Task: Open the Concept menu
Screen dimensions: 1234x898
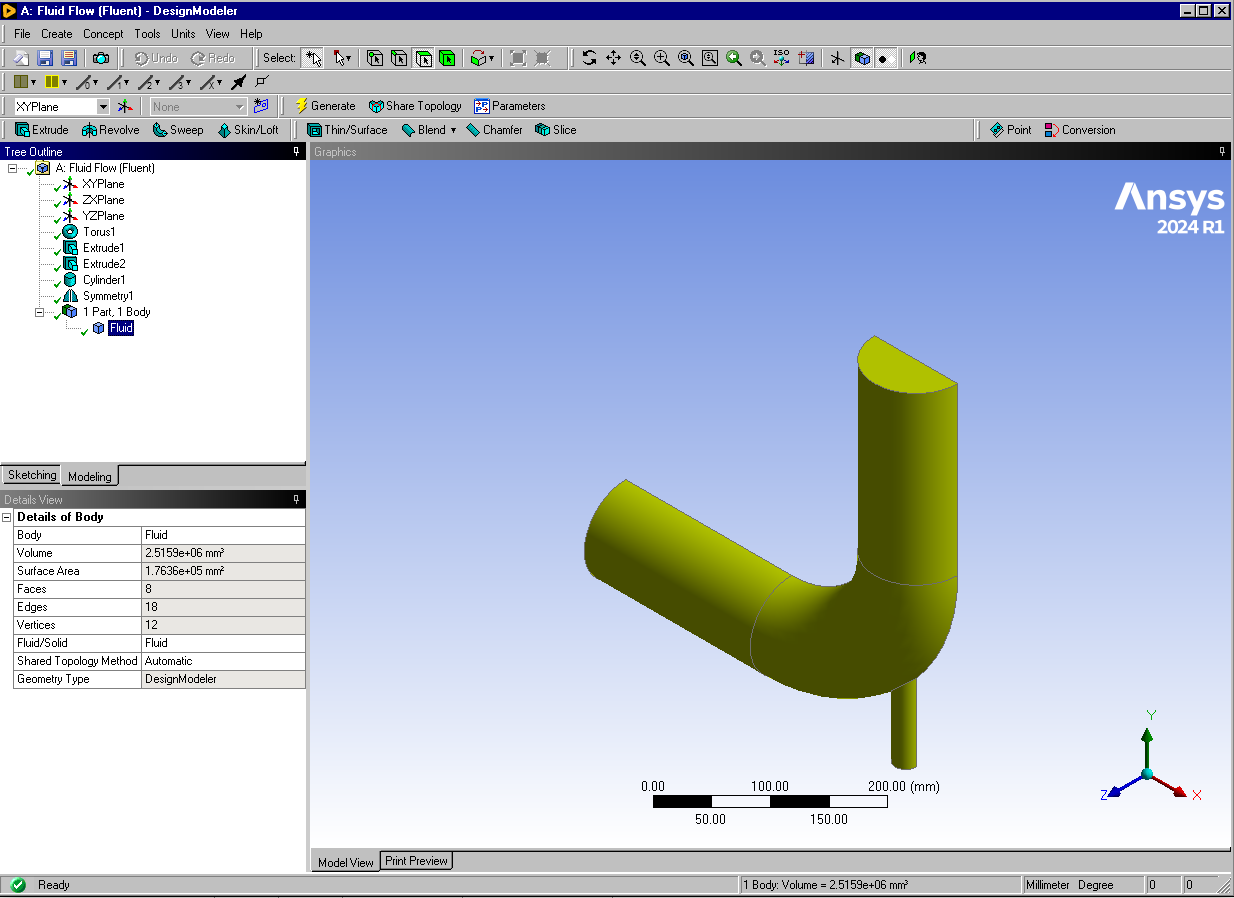Action: click(x=103, y=34)
